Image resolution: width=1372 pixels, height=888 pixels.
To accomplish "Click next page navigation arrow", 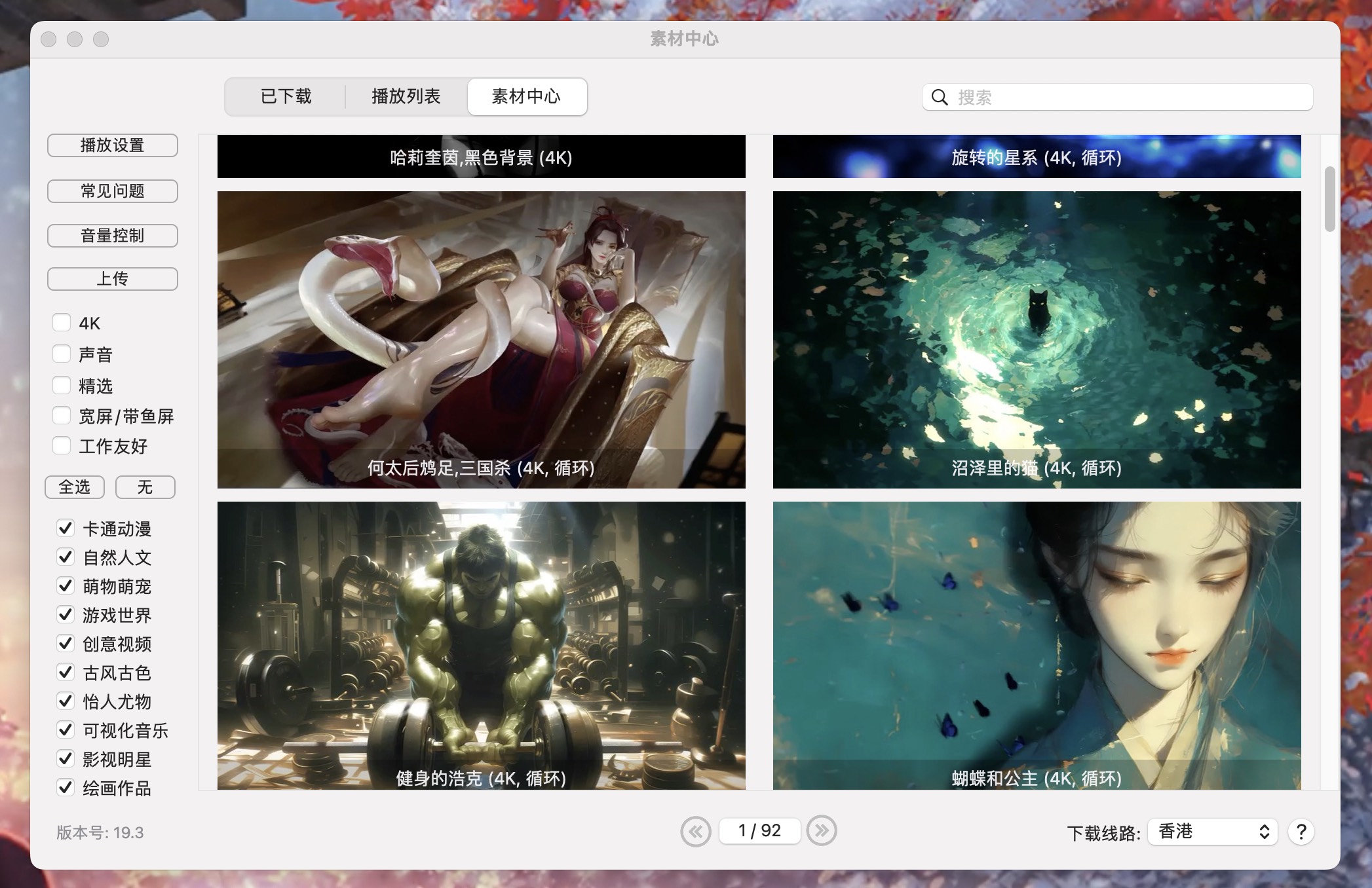I will 821,830.
